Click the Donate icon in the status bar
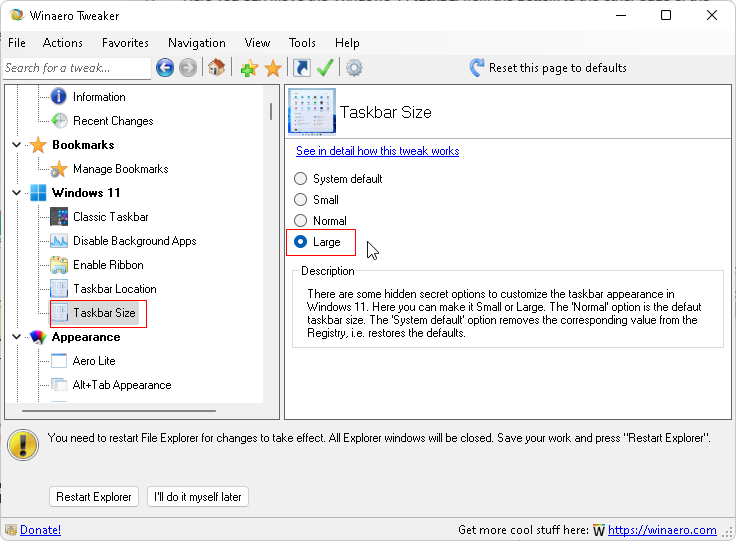Image resolution: width=736 pixels, height=541 pixels. click(x=11, y=530)
